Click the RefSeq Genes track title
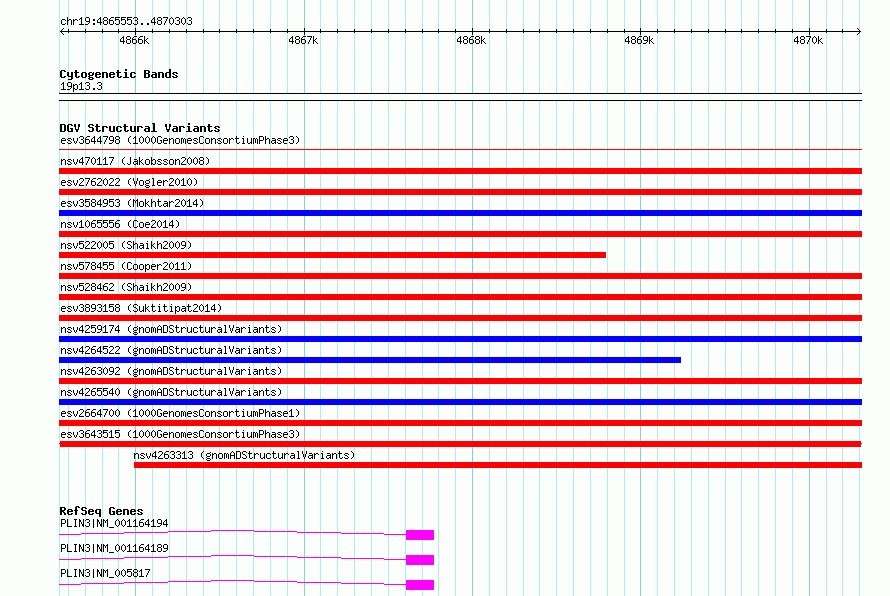The width and height of the screenshot is (890, 596). coord(101,511)
